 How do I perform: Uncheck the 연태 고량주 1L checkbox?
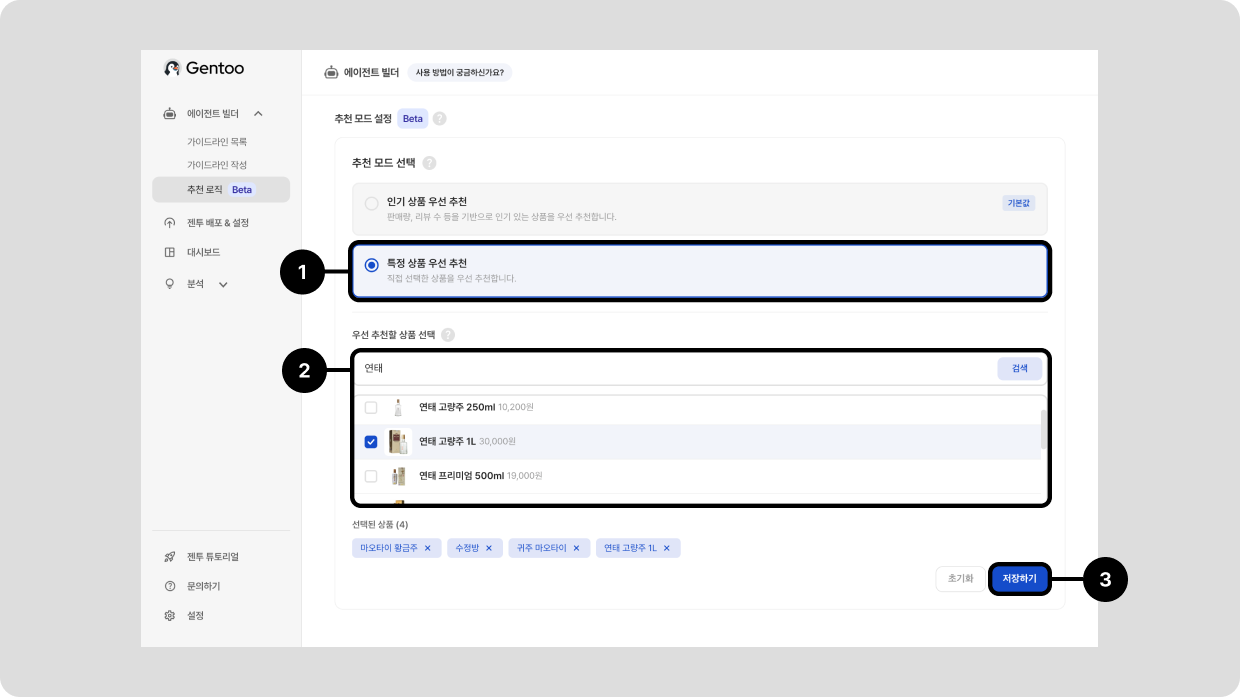[x=371, y=441]
